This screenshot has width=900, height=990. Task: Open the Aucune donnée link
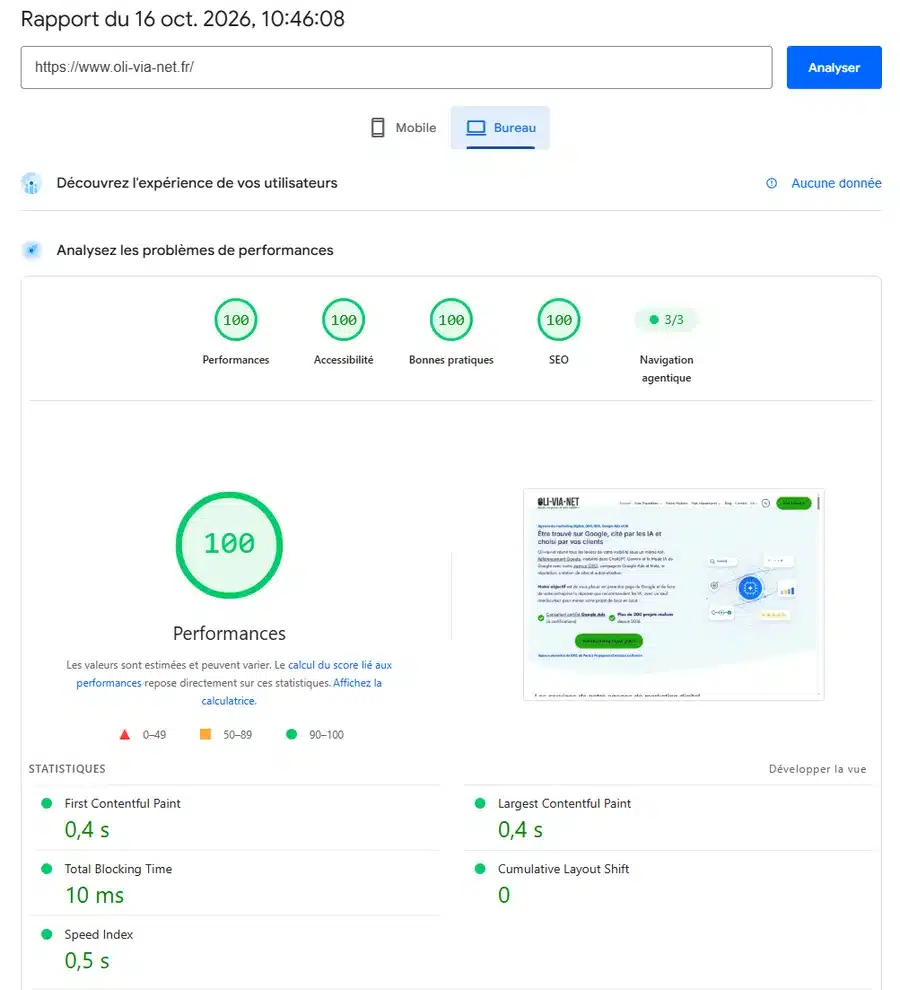(836, 183)
